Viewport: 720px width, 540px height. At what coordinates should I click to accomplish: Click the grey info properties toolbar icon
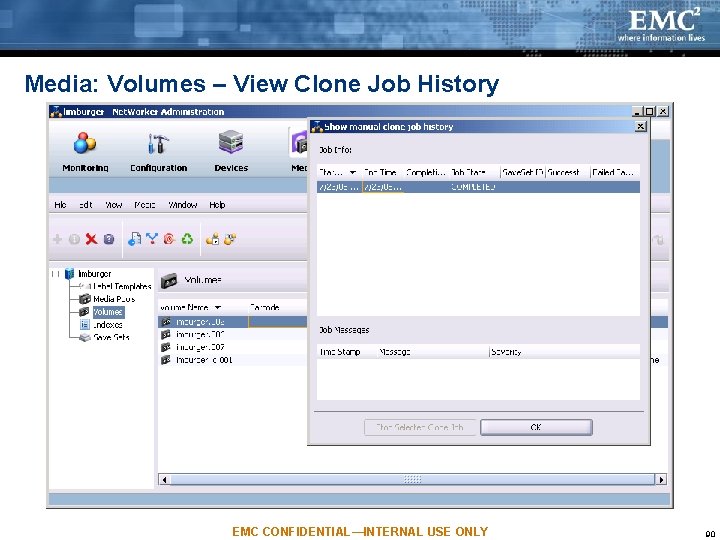[74, 239]
